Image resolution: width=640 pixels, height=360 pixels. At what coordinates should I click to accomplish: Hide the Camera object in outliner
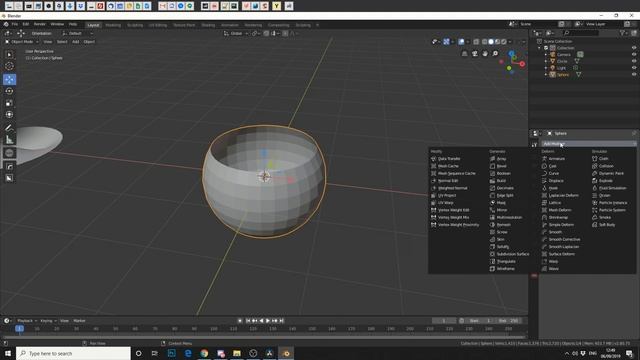point(634,54)
